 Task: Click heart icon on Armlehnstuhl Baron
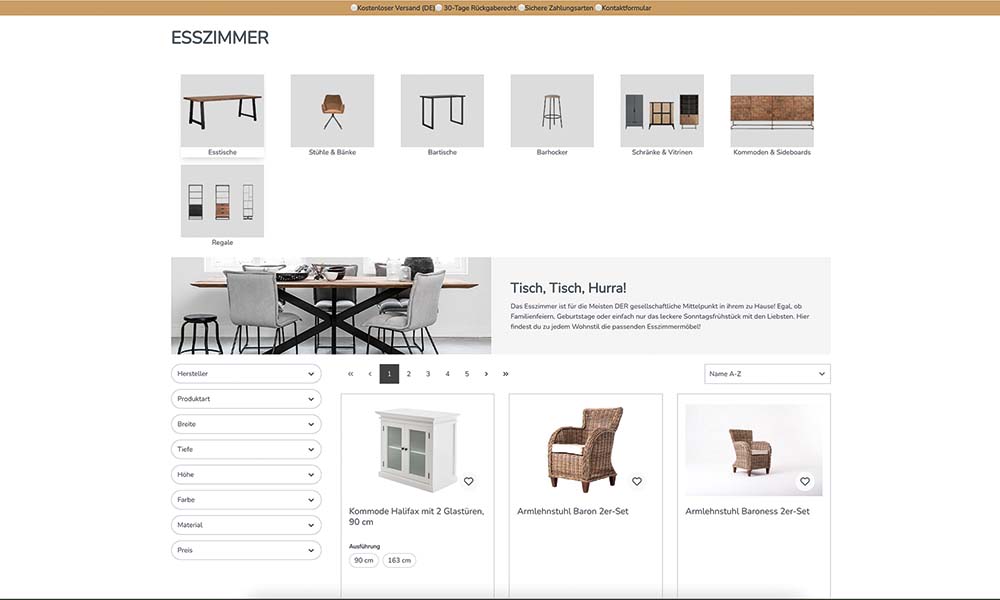point(636,481)
